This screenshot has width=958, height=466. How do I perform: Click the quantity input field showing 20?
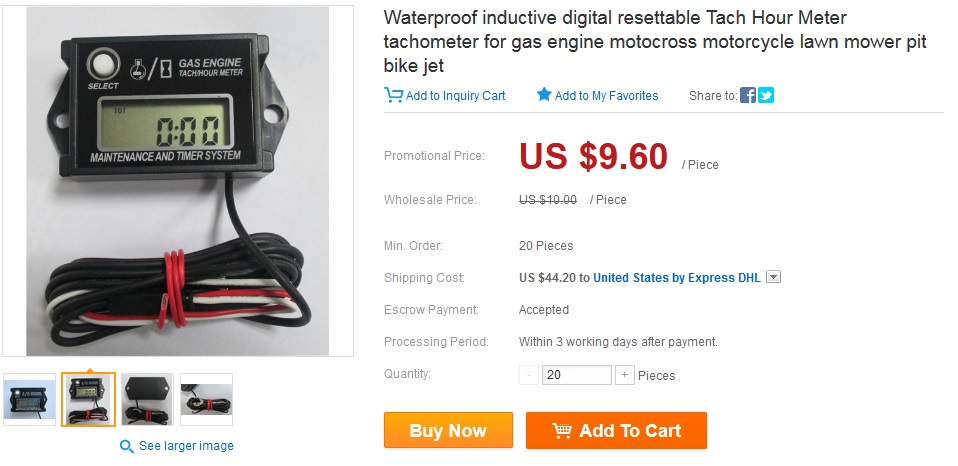(x=576, y=375)
